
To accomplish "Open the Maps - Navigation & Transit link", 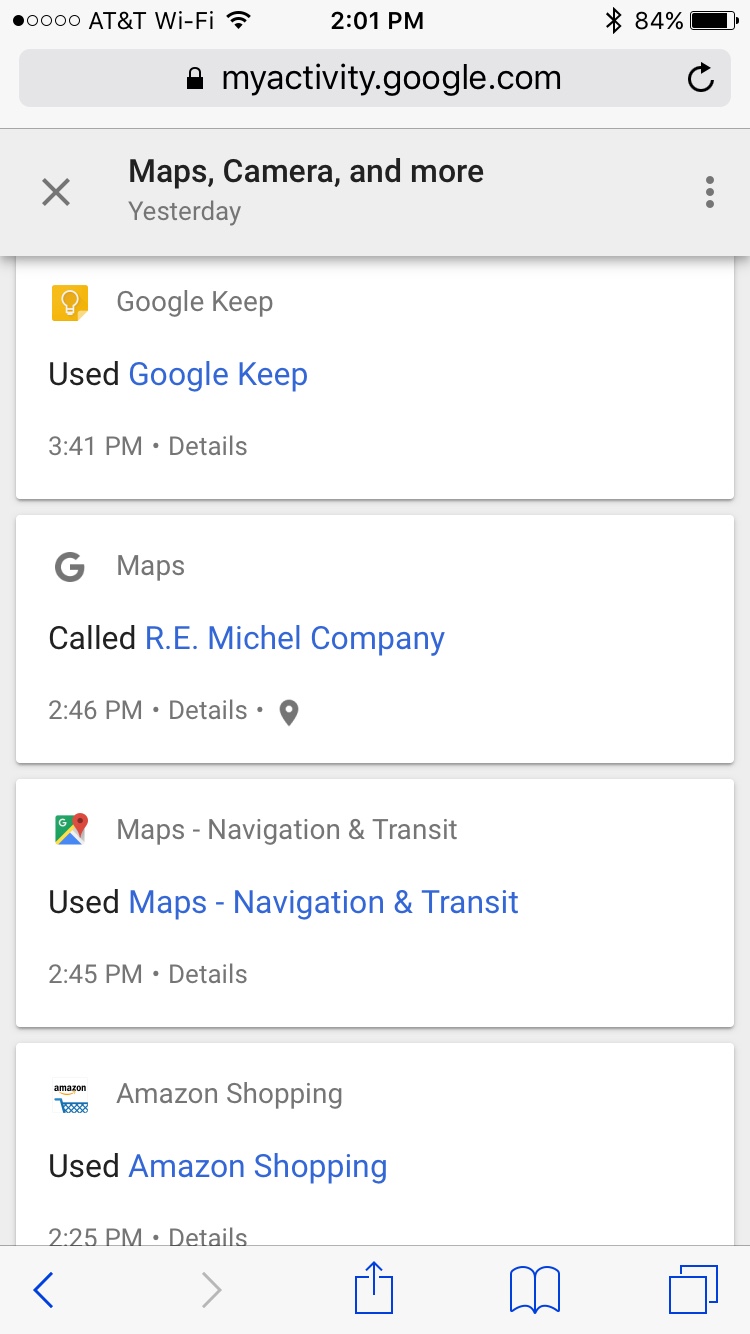I will 324,903.
